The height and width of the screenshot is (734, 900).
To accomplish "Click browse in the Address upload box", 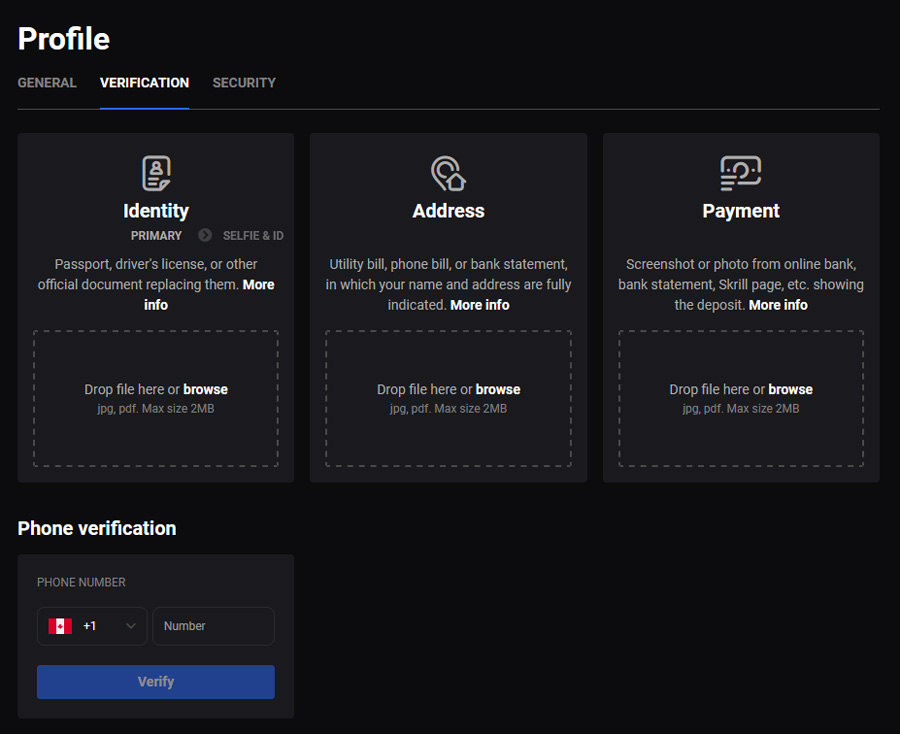I will pos(498,390).
